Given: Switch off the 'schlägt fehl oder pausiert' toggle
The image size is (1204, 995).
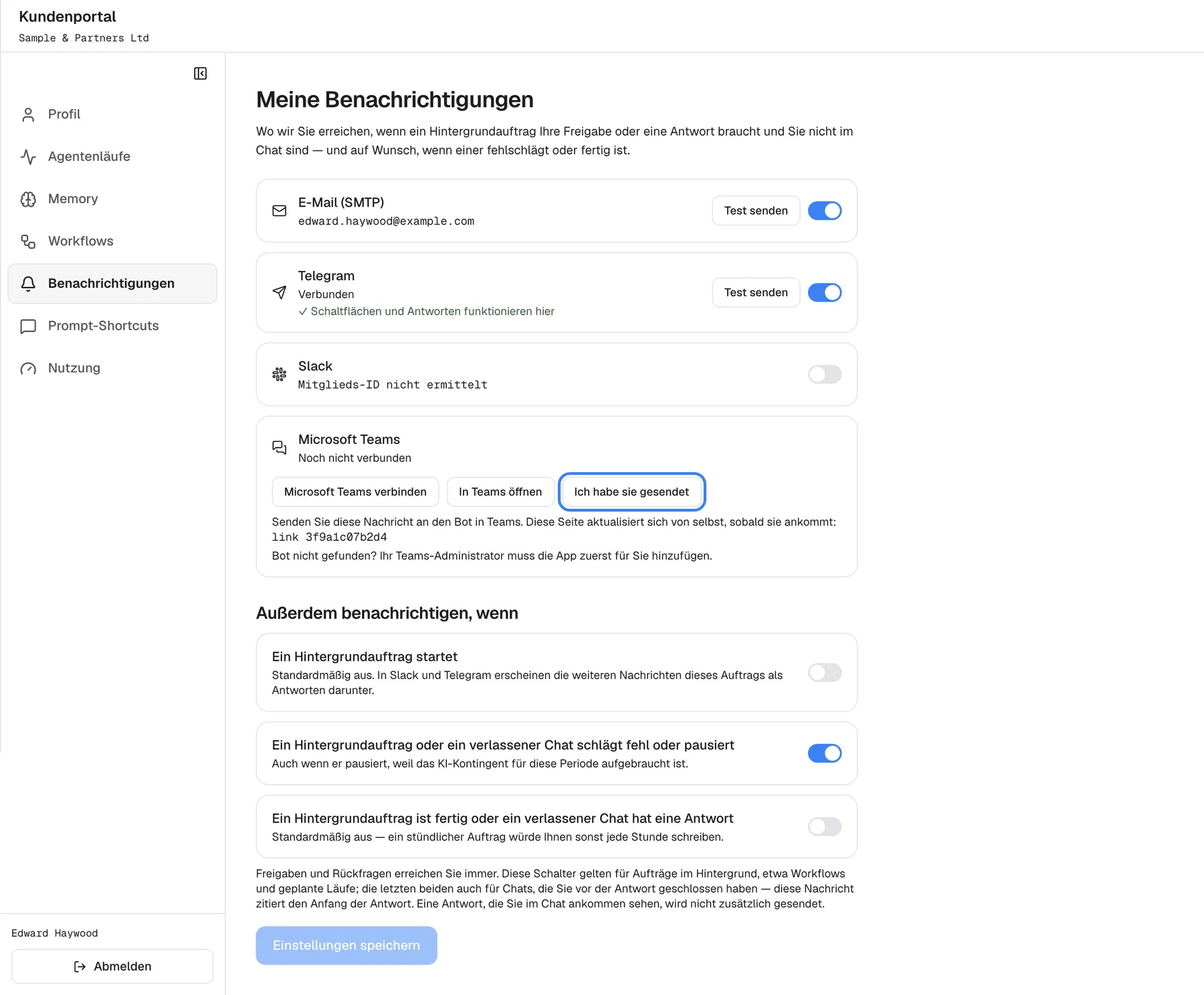Looking at the screenshot, I should pos(825,753).
